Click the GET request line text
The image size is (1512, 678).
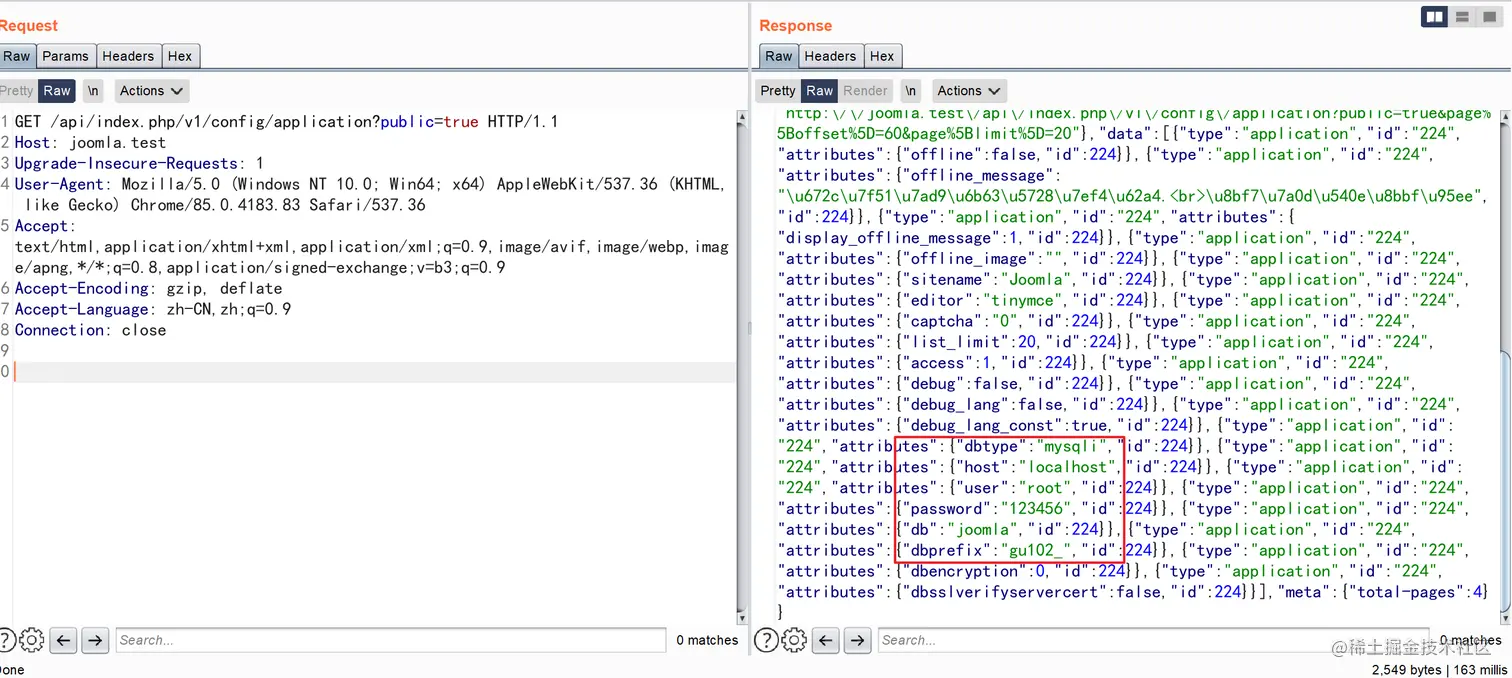coord(286,122)
